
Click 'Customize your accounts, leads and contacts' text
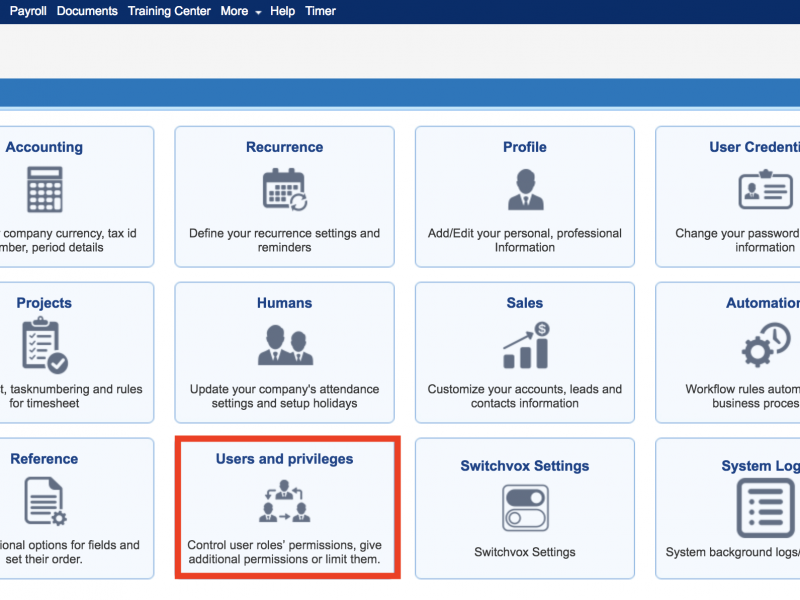point(525,396)
